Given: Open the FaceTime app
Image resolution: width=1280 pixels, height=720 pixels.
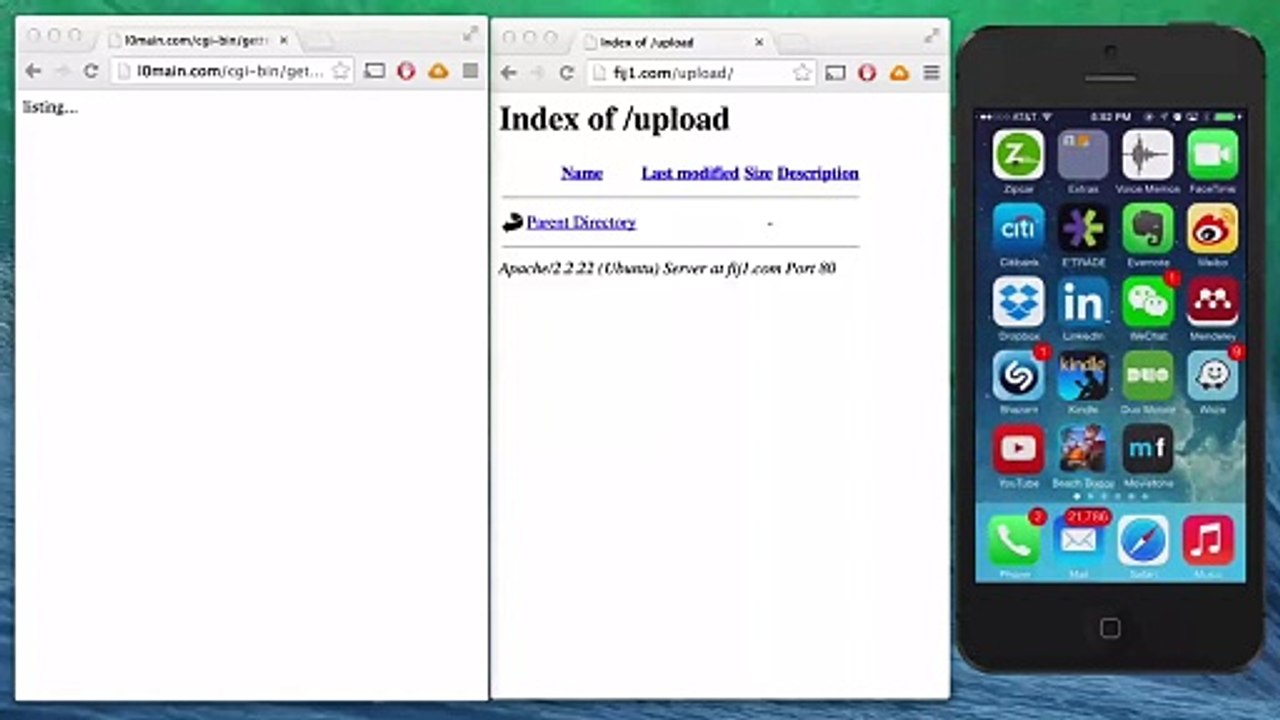Looking at the screenshot, I should [x=1212, y=155].
